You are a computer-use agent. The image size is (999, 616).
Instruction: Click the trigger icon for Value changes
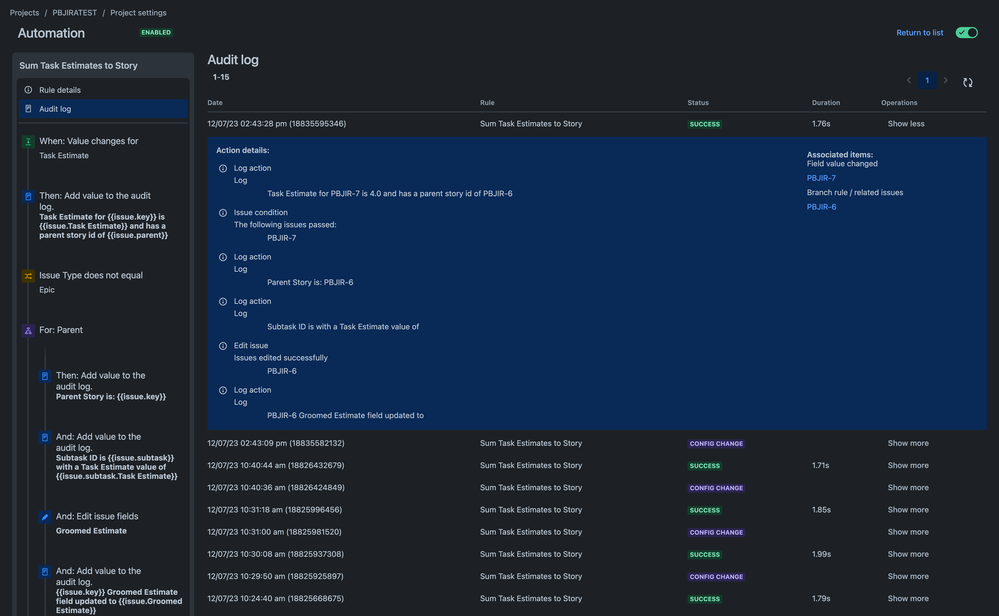28,141
